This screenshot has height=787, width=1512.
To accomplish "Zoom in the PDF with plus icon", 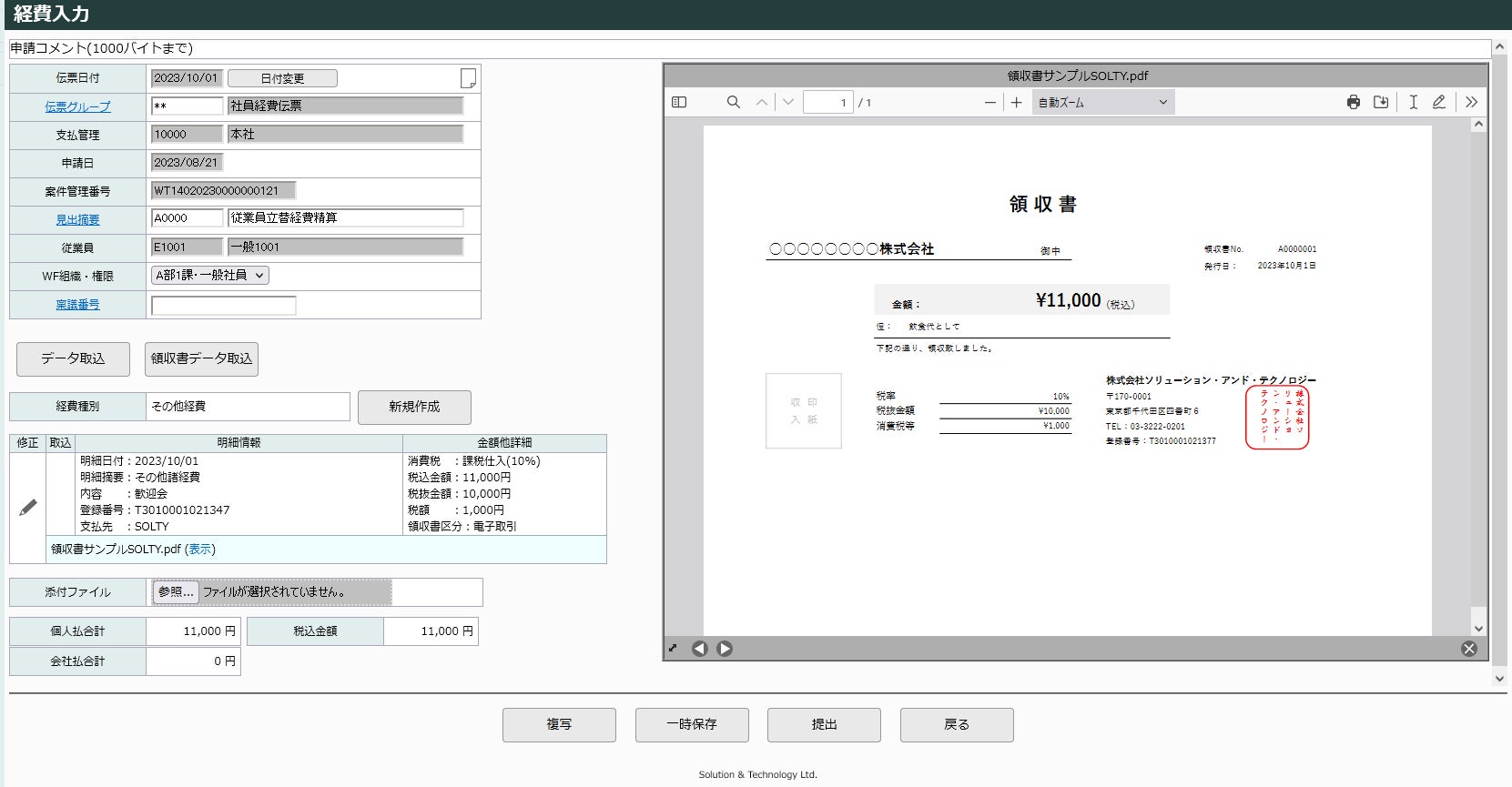I will 1017,103.
